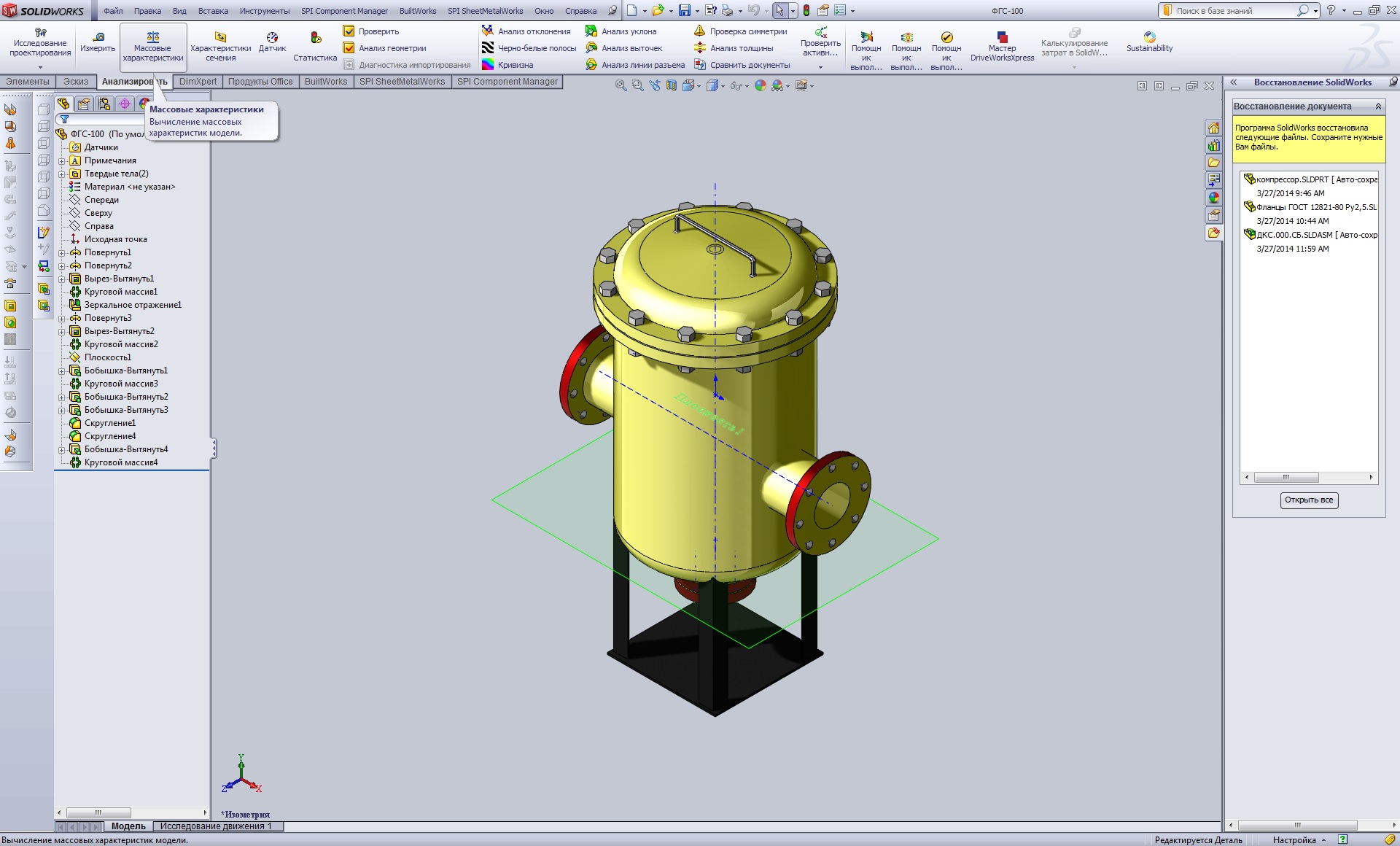Viewport: 1400px width, 846px height.
Task: Switch to the Элементы tab
Action: coord(28,82)
